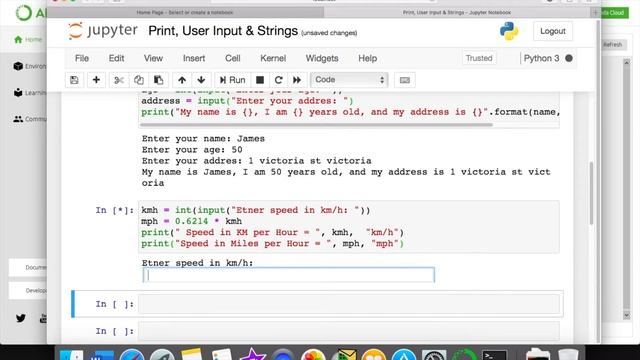Restart the kernel icon
Screen dimensions: 640x360
(x=278, y=80)
